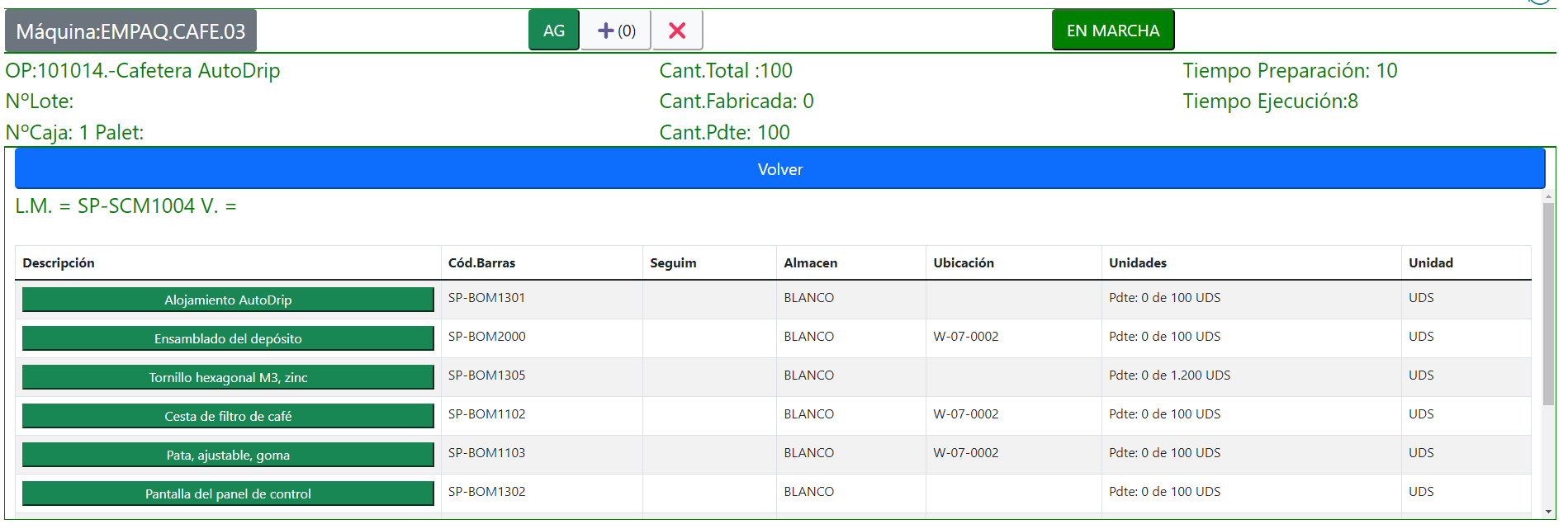Click the green AG button
Screen dimensions: 1568x529
[553, 31]
